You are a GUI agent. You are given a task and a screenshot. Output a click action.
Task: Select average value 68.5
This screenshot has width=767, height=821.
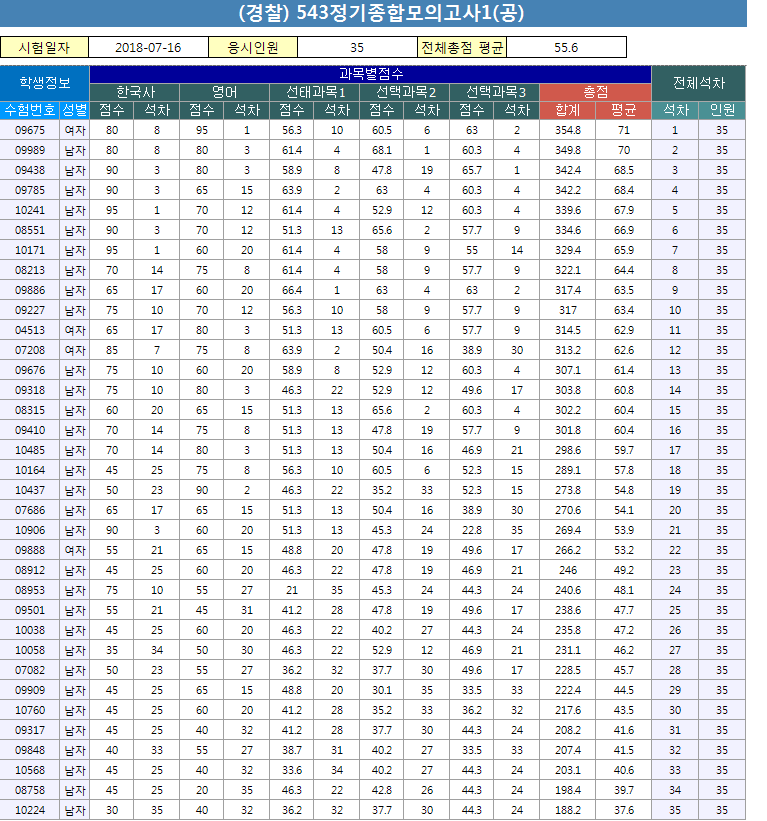pos(624,170)
